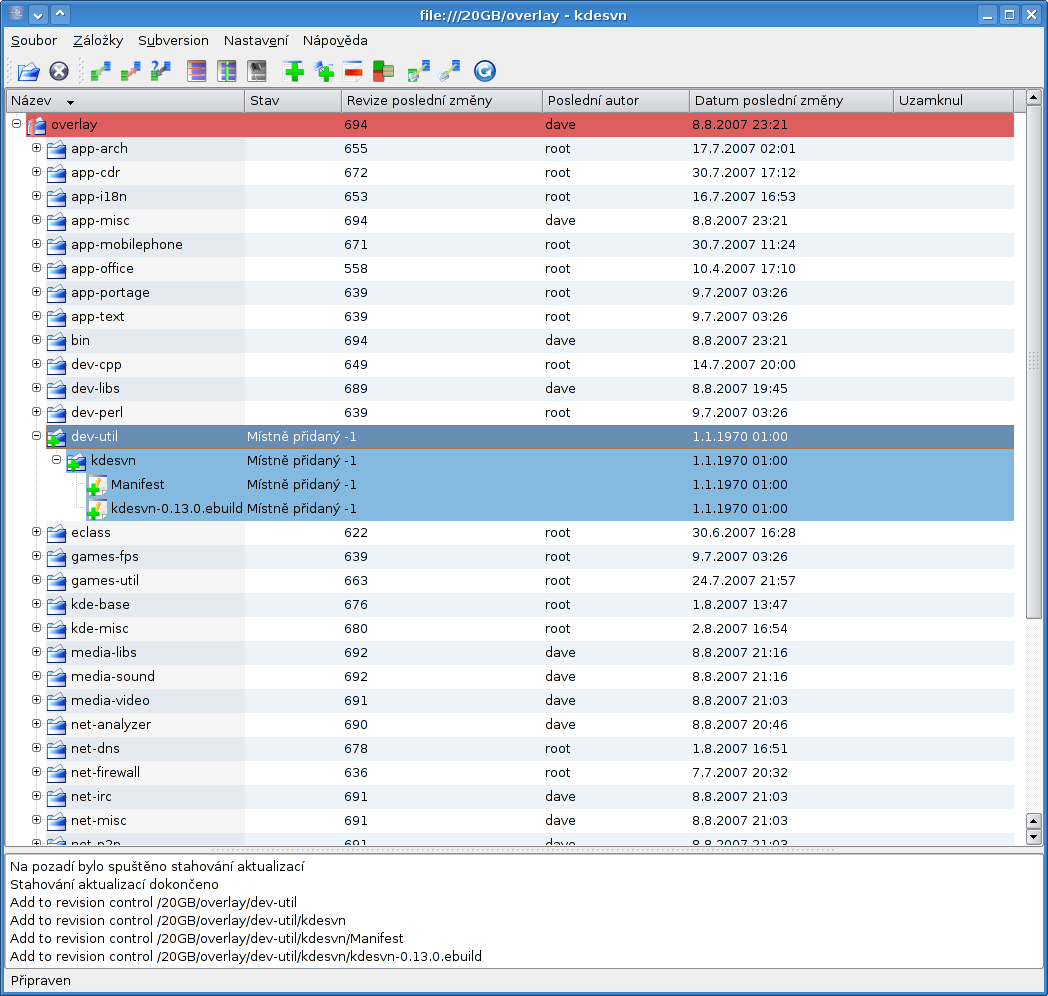This screenshot has width=1048, height=996.
Task: Click the window menu icon in title bar
Action: [17, 14]
